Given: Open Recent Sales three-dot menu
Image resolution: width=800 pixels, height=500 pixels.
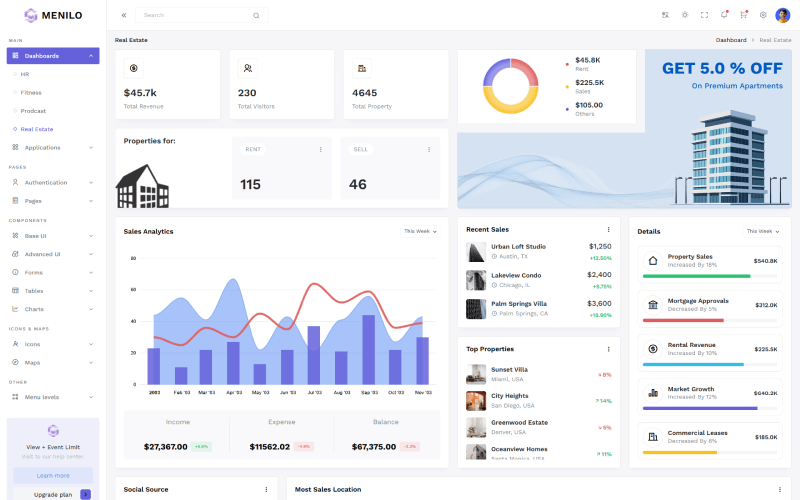Looking at the screenshot, I should 608,230.
